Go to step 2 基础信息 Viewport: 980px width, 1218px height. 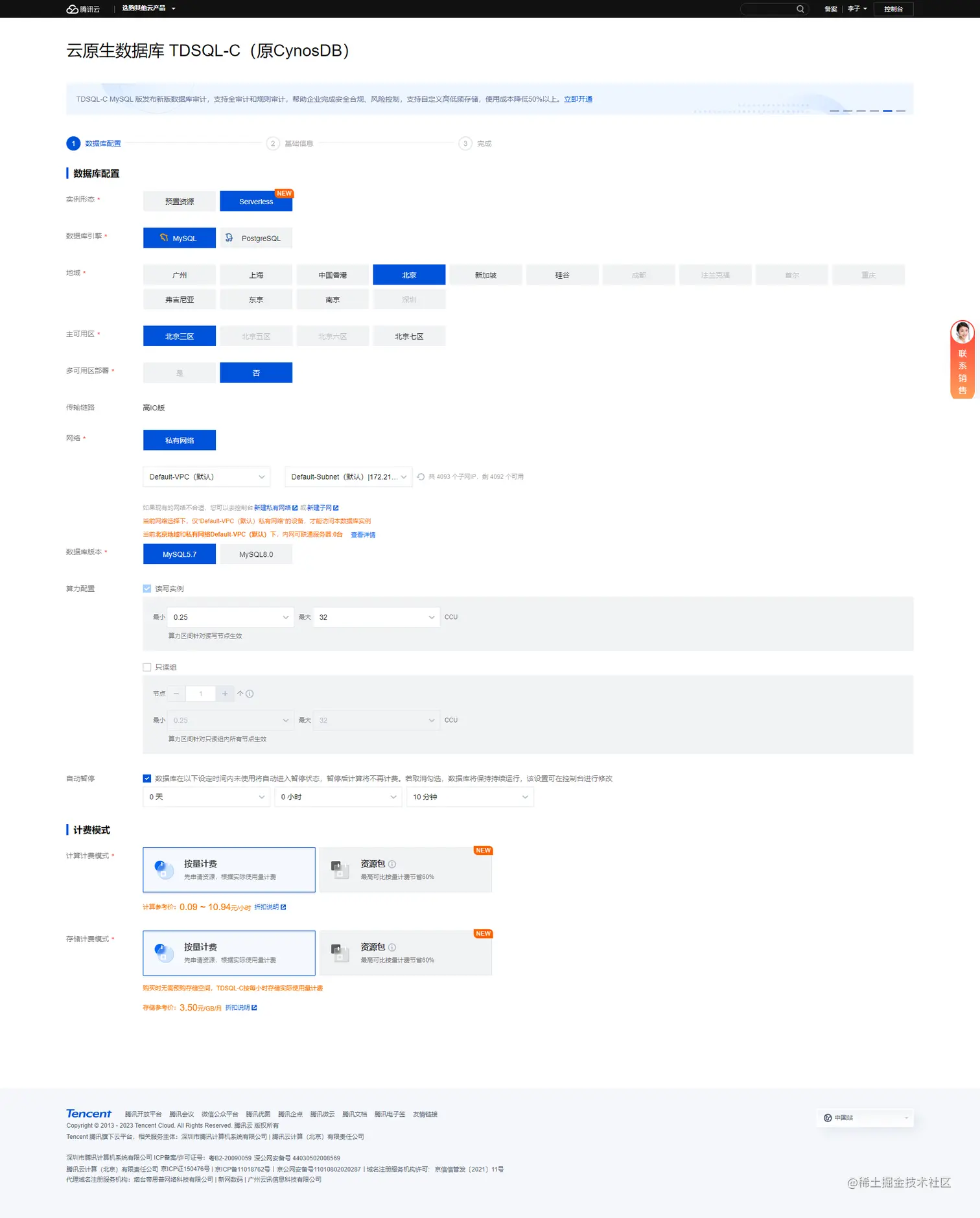pyautogui.click(x=290, y=143)
